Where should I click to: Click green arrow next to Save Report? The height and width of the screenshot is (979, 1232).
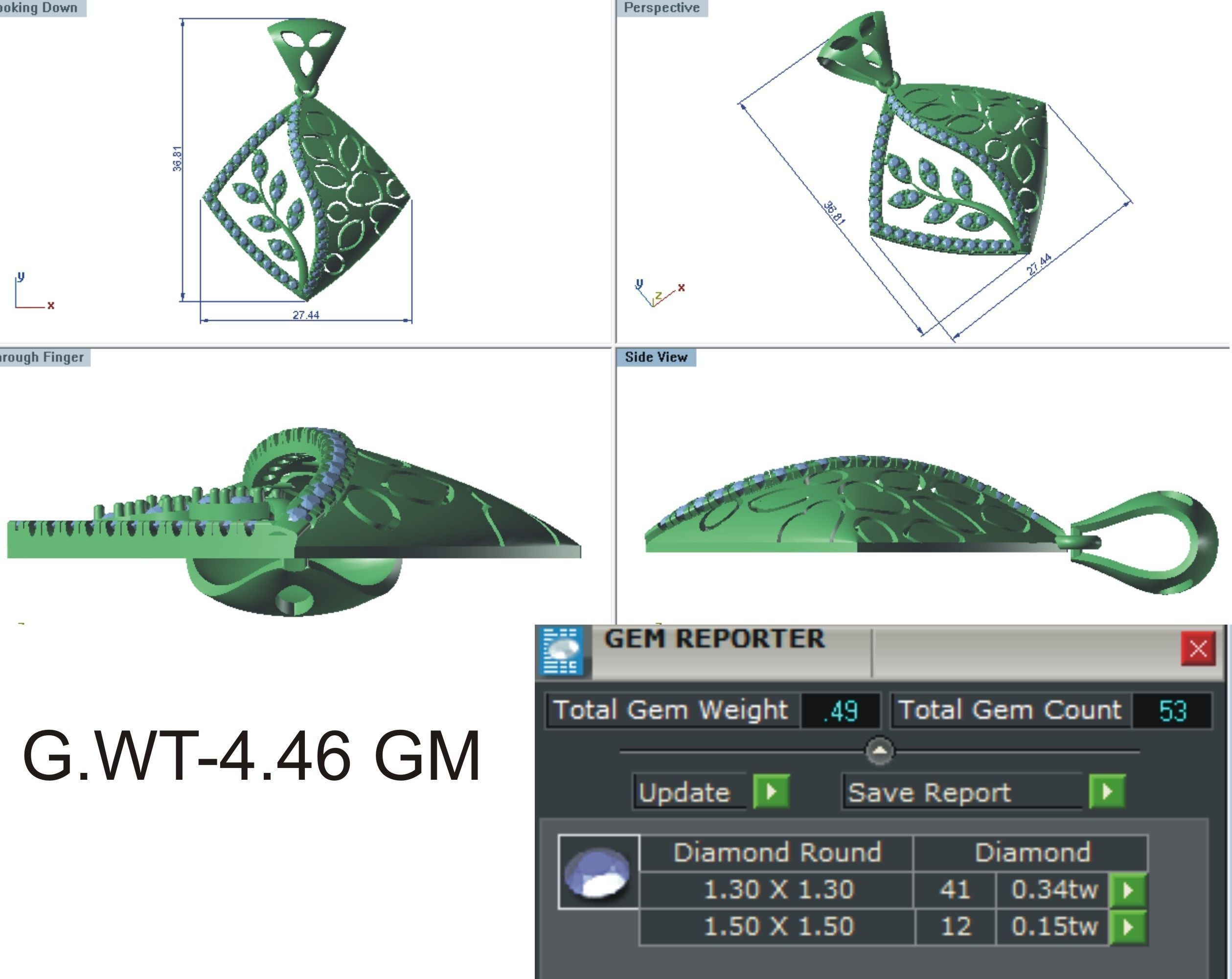coord(1107,792)
